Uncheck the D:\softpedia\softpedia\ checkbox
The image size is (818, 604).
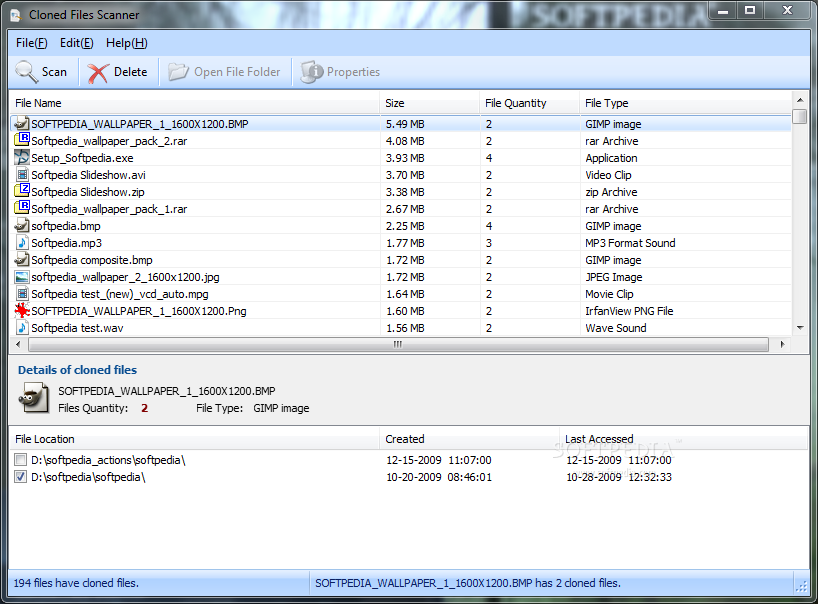coord(20,477)
